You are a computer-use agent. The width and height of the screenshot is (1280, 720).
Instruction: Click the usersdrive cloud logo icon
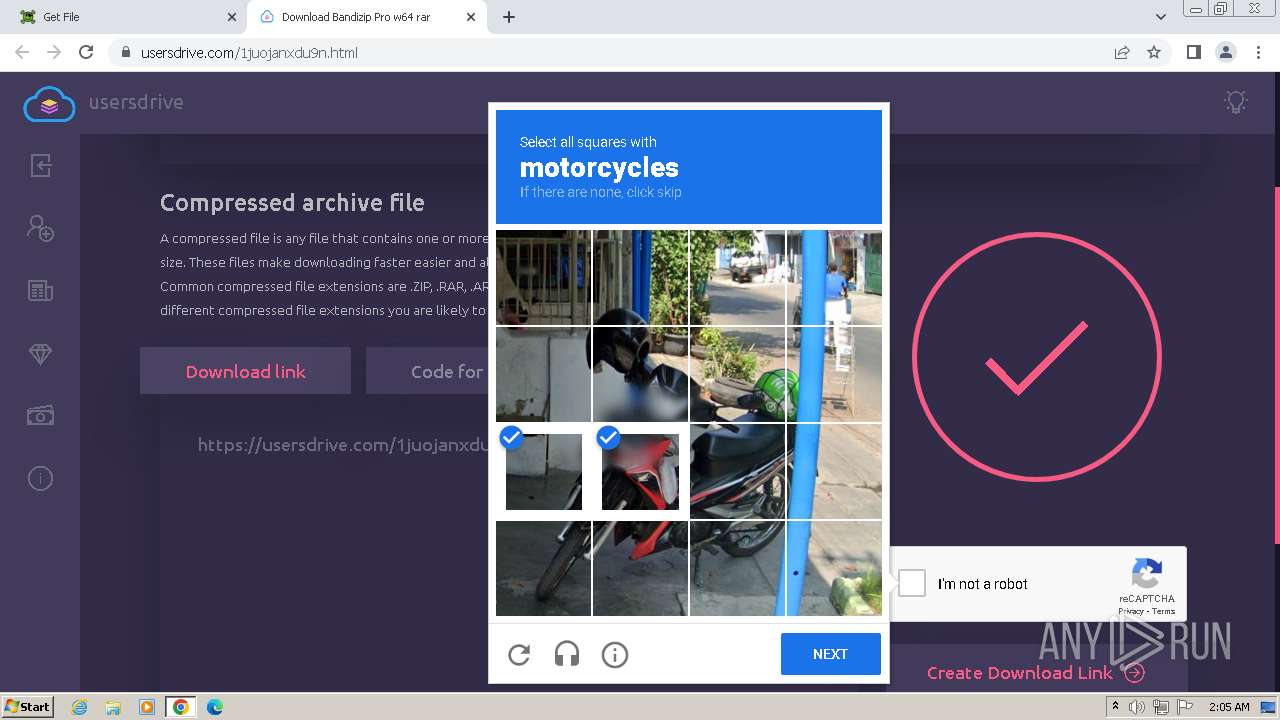tap(49, 103)
